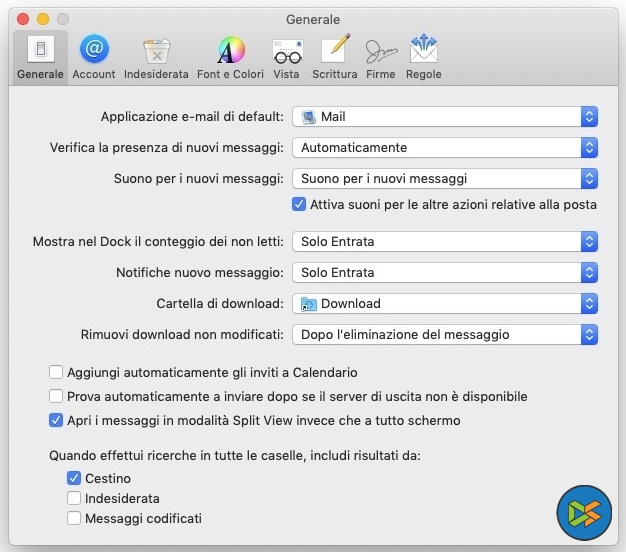This screenshot has width=626, height=552.
Task: Expand the Applicazione e-mail di default dropdown
Action: (x=445, y=117)
